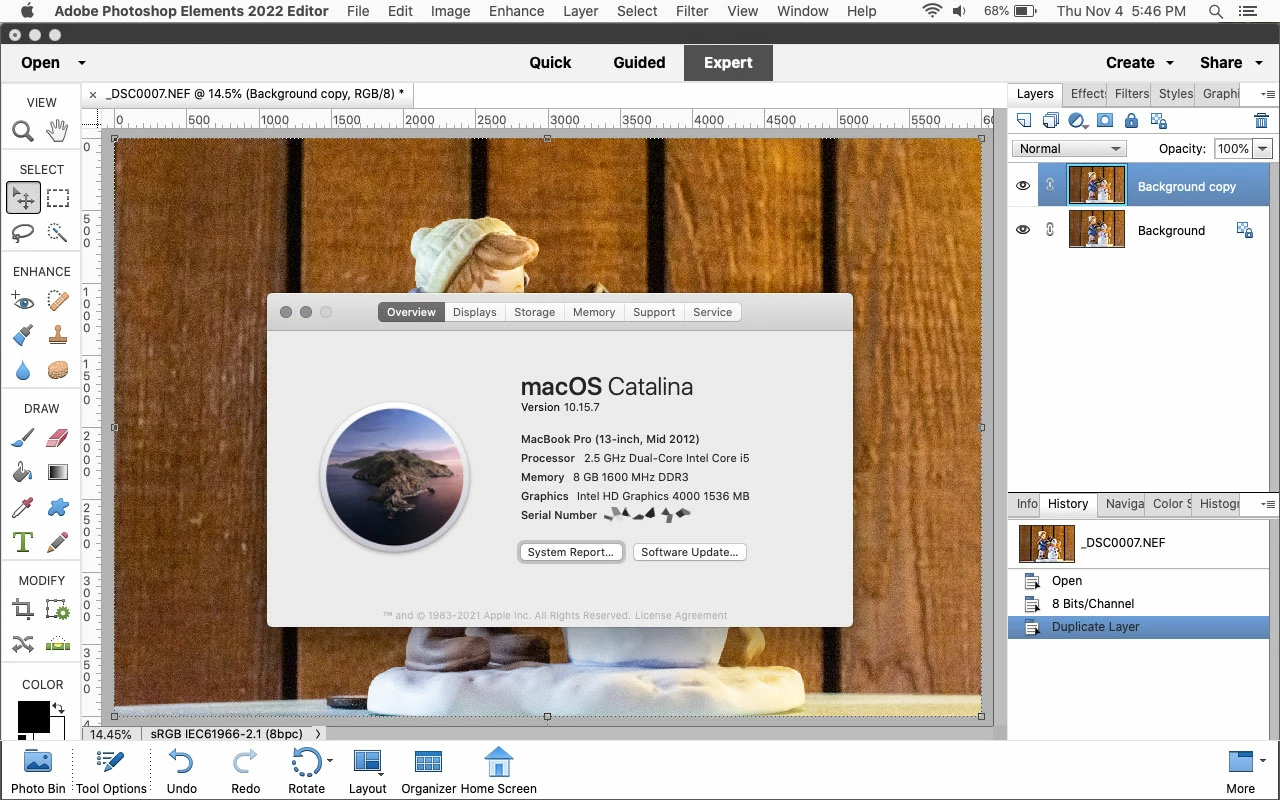Viewport: 1280px width, 800px height.
Task: Swap foreground and background colors
Action: (x=58, y=708)
